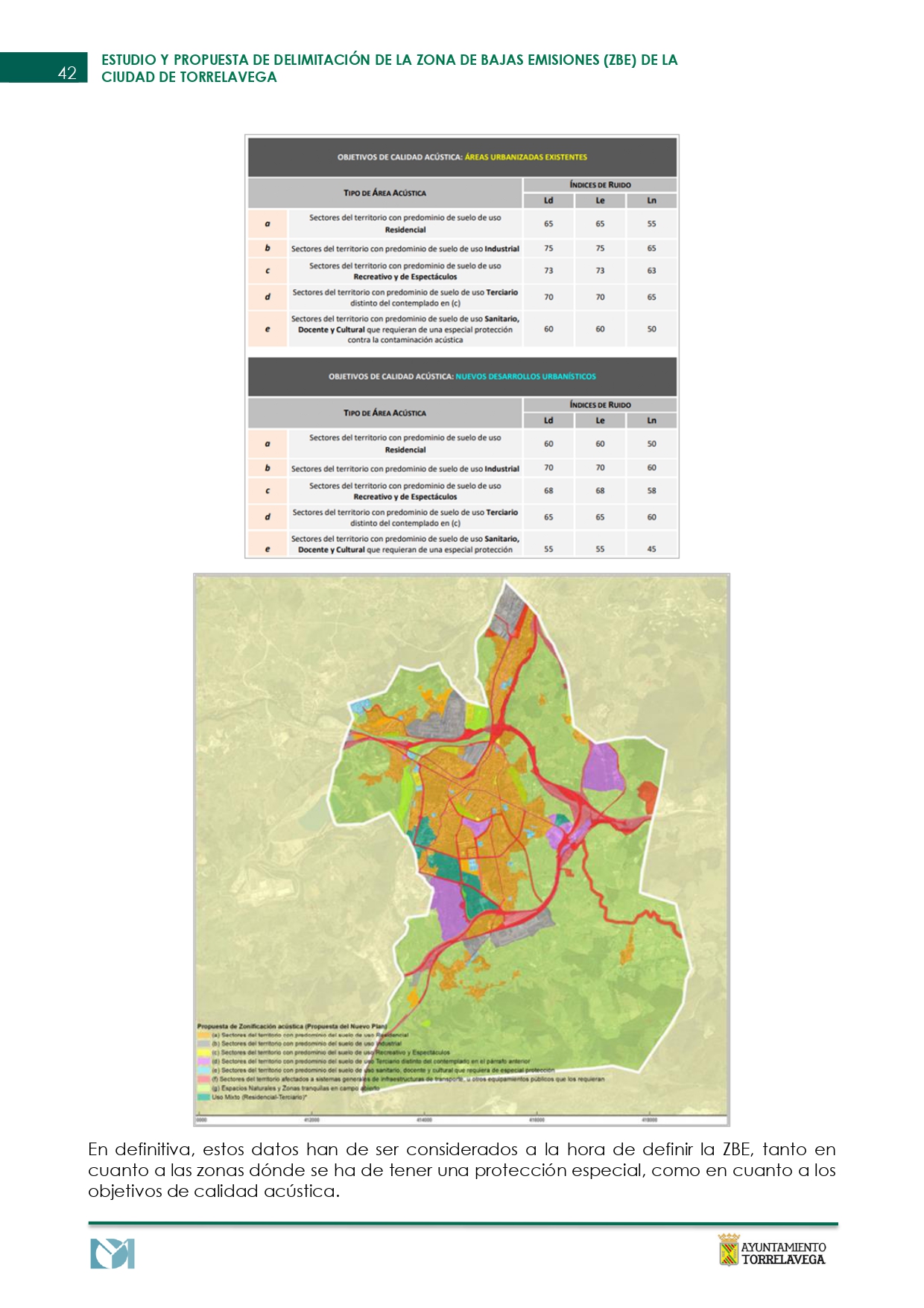Click the light green Espacios Naturales legend swatch
Screen dimensions: 924x1308
pos(203,1088)
